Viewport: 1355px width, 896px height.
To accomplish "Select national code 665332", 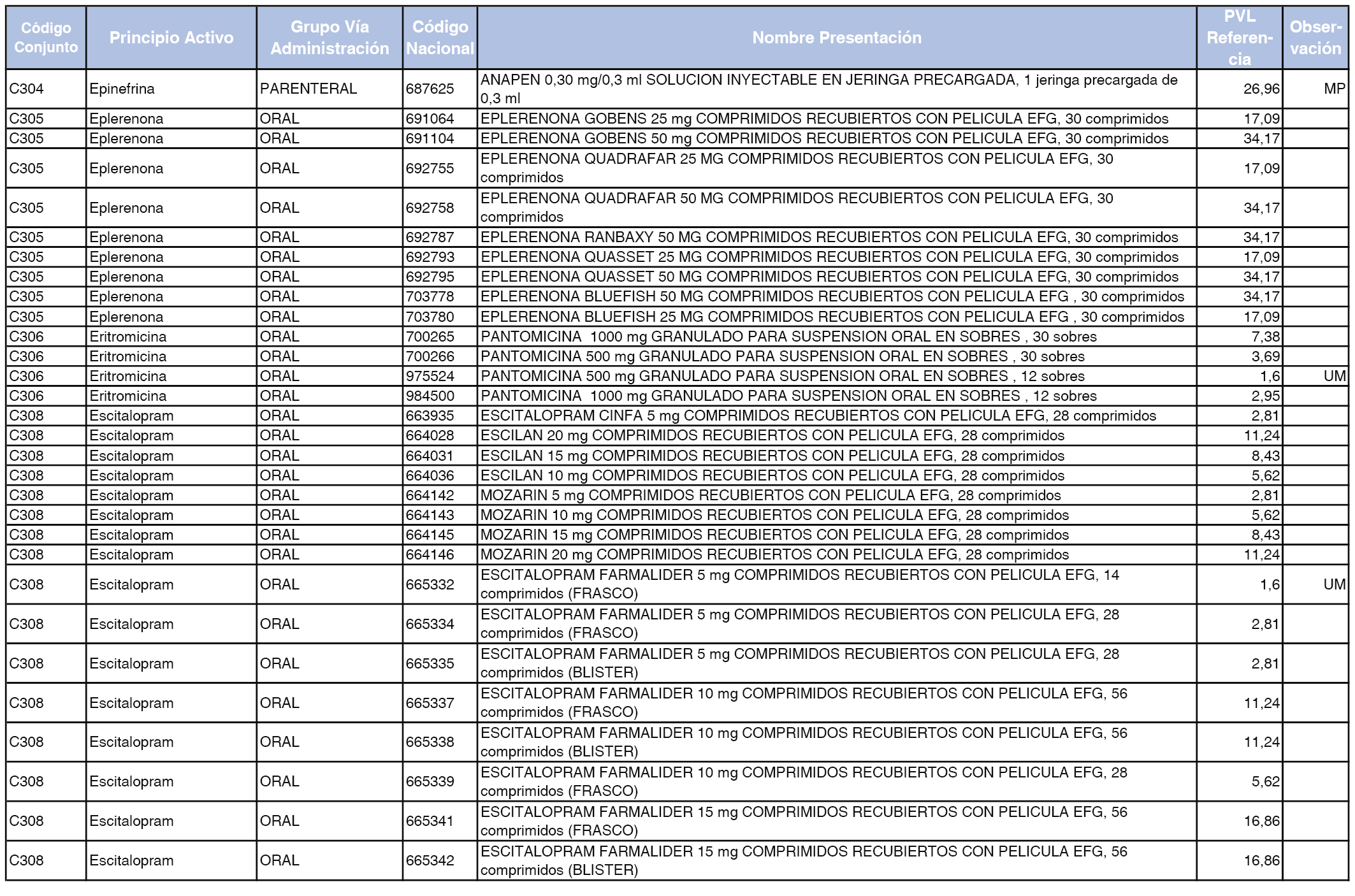I will pyautogui.click(x=440, y=584).
